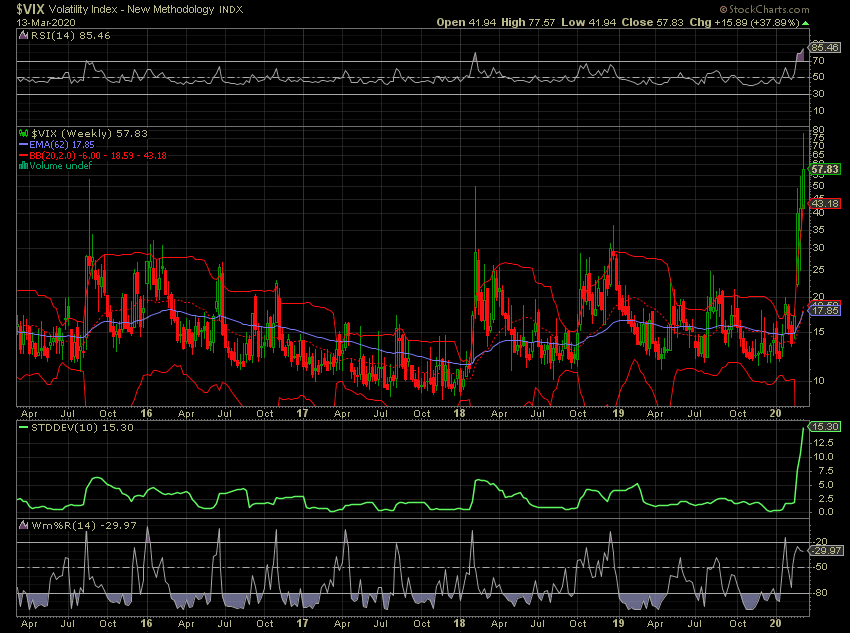Click the -29.97 Williams %R value tag
Screen dimensions: 850x633
pos(826,551)
